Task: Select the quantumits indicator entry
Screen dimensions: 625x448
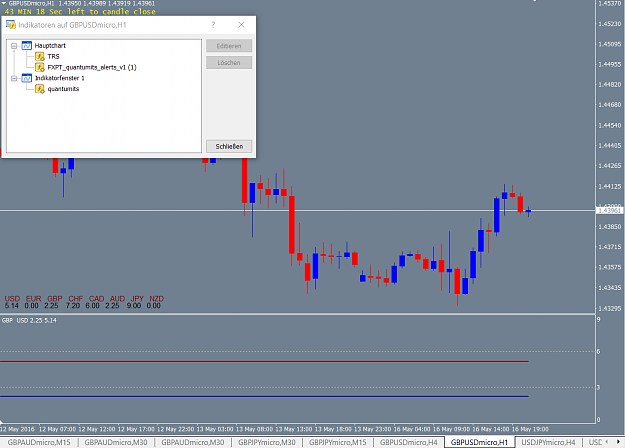Action: point(63,89)
